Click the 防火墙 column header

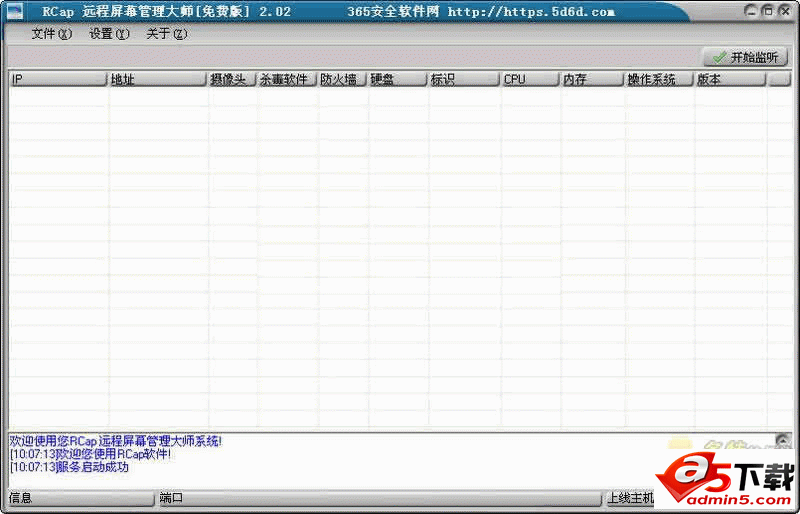click(342, 80)
